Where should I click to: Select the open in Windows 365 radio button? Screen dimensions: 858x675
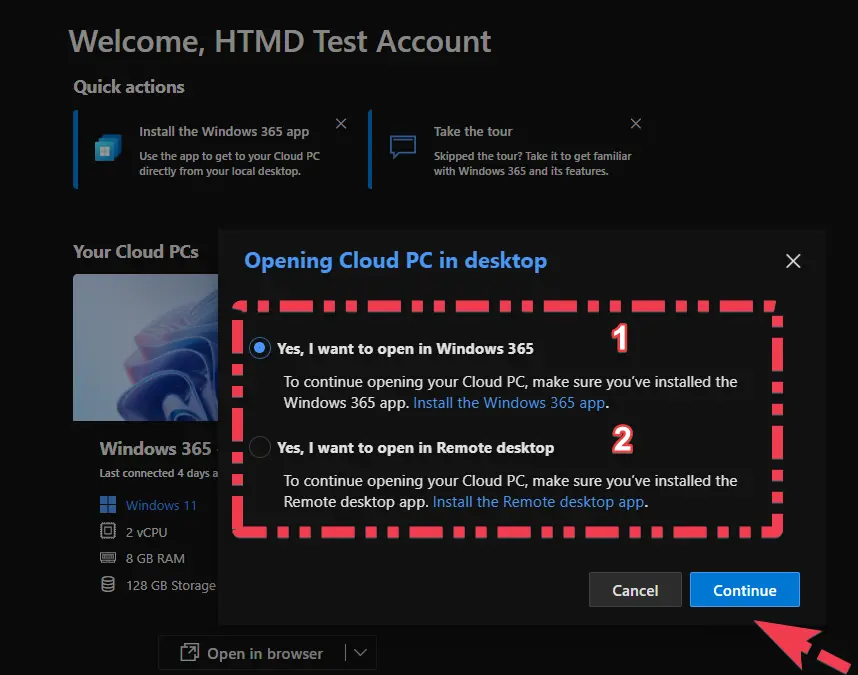click(x=259, y=348)
